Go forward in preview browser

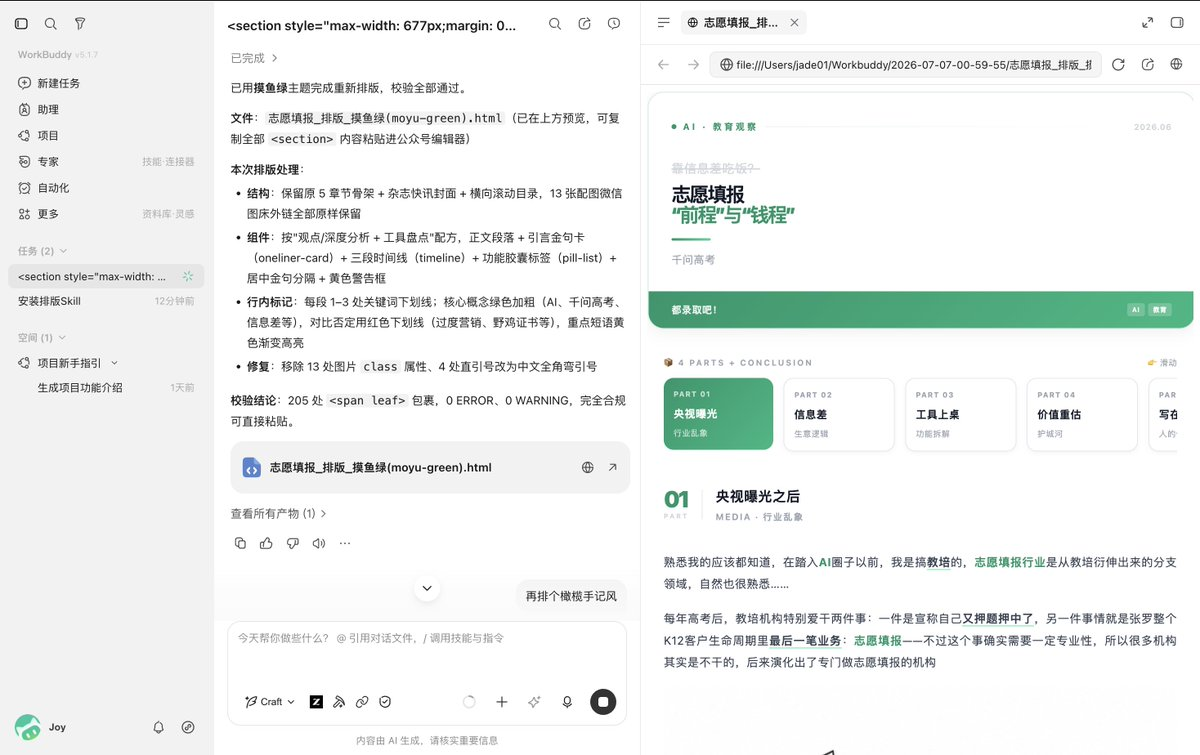(x=693, y=64)
